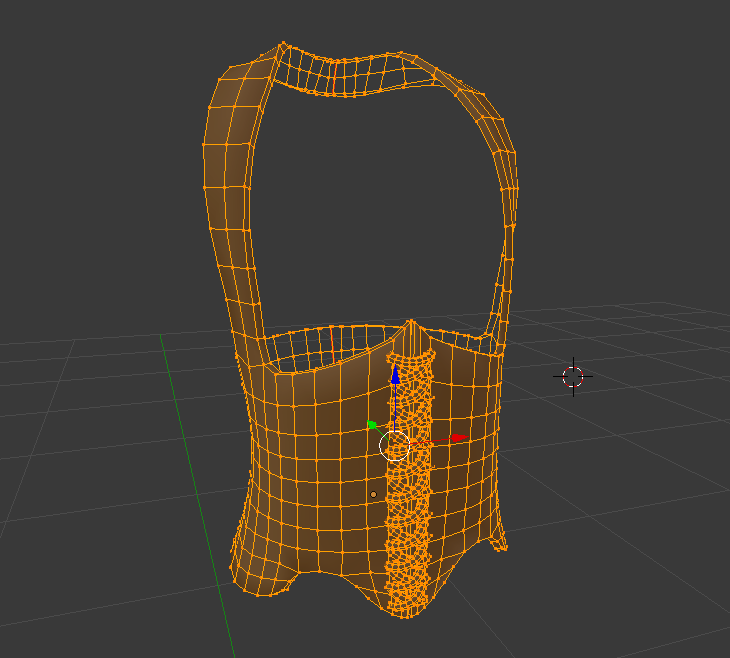Click the 3D cursor crosshair
Screen dimensions: 730x658
tap(573, 377)
